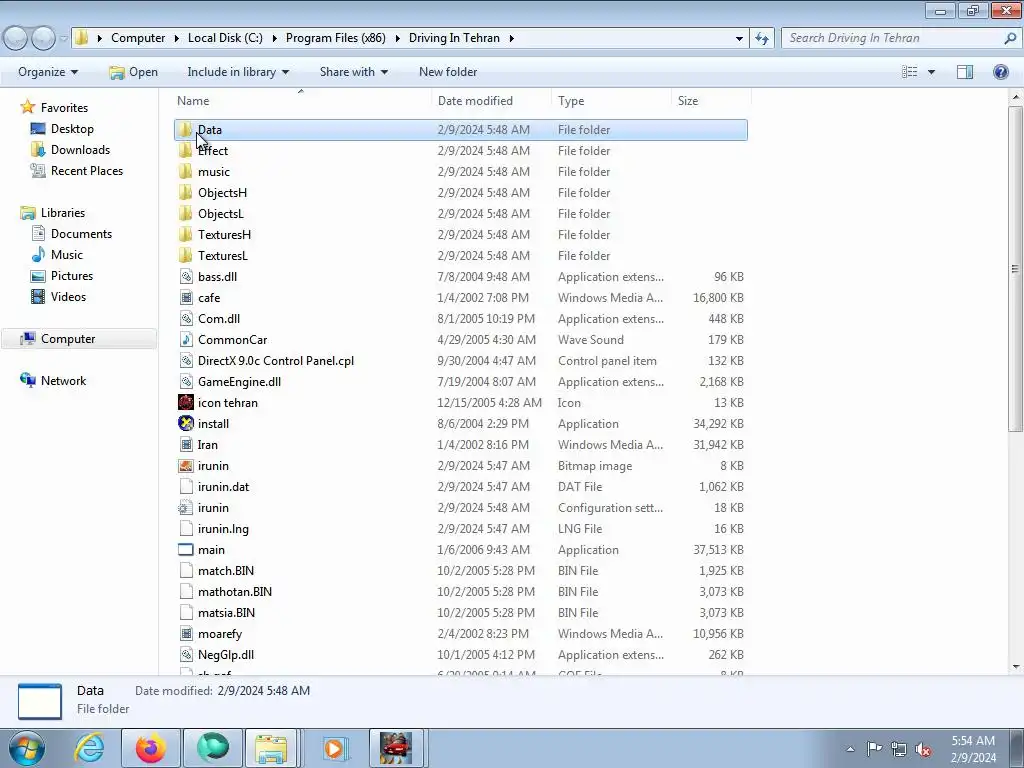
Task: Click the CommonCar wave sound icon
Action: tap(185, 340)
